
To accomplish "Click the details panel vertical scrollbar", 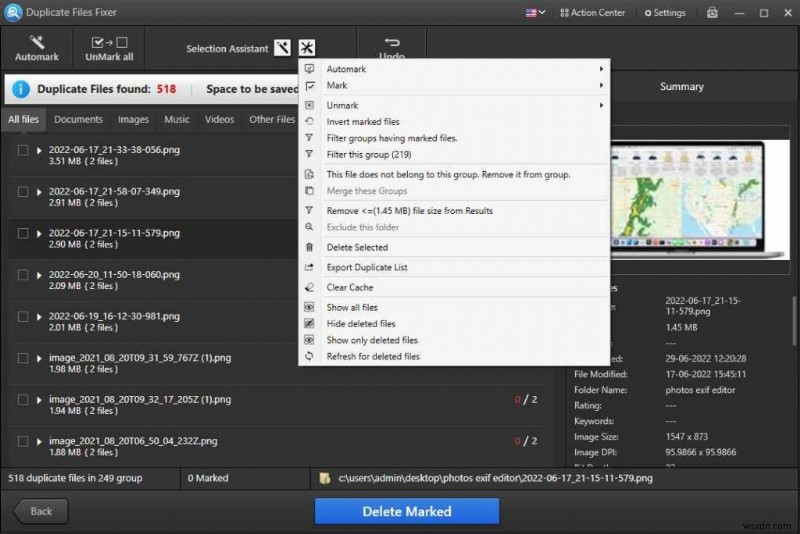I will point(794,321).
